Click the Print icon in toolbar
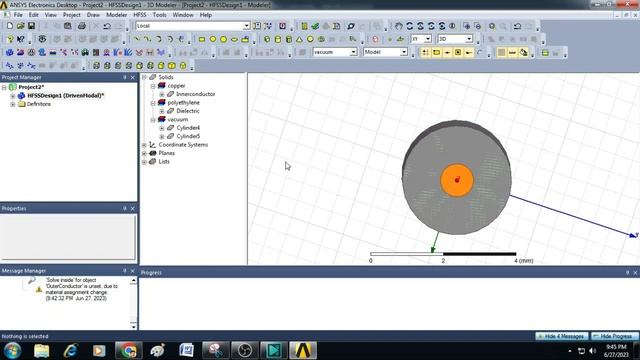The width and height of the screenshot is (640, 360). tap(82, 26)
